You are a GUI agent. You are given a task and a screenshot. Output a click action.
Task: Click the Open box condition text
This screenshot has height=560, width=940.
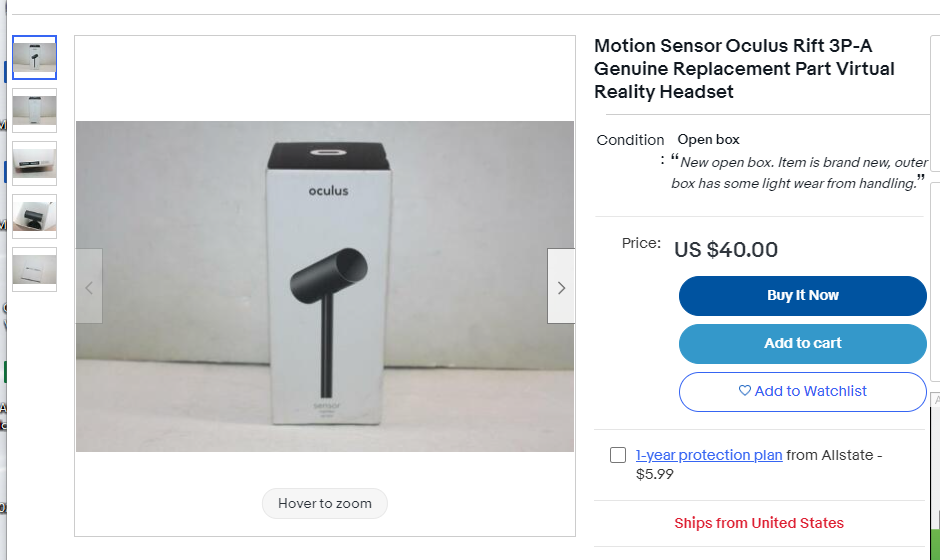coord(708,139)
